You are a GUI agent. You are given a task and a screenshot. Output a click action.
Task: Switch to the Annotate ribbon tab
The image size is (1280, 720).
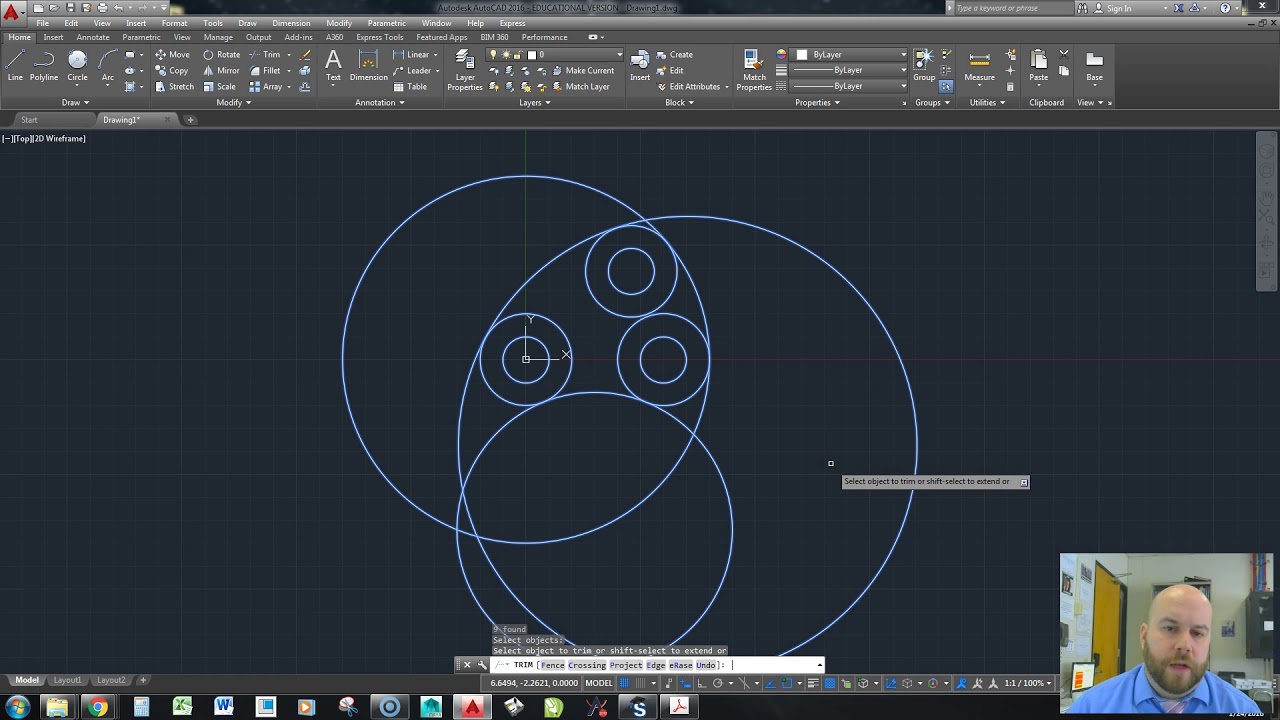tap(93, 37)
